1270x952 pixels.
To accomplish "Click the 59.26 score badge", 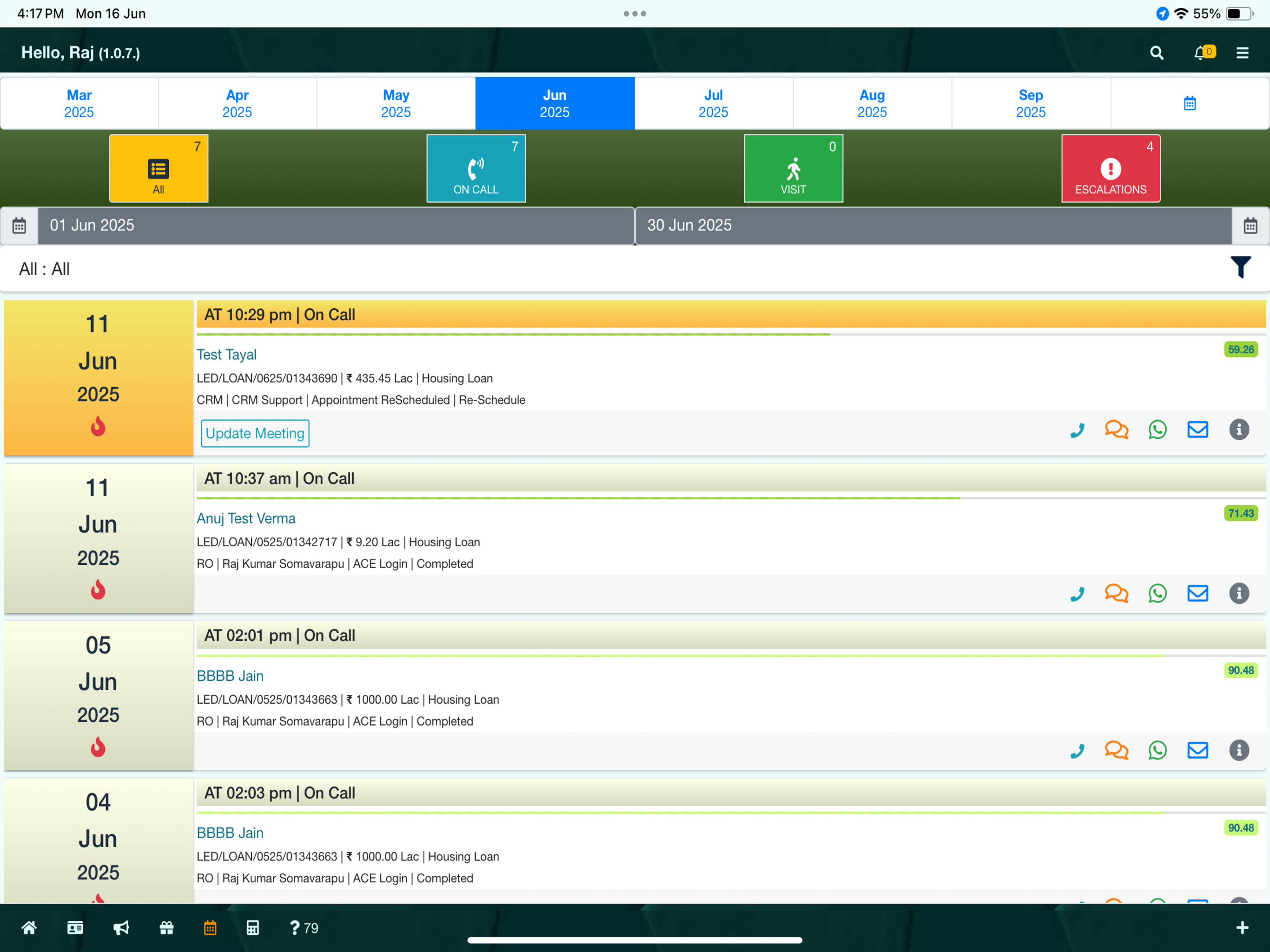I will (1241, 350).
